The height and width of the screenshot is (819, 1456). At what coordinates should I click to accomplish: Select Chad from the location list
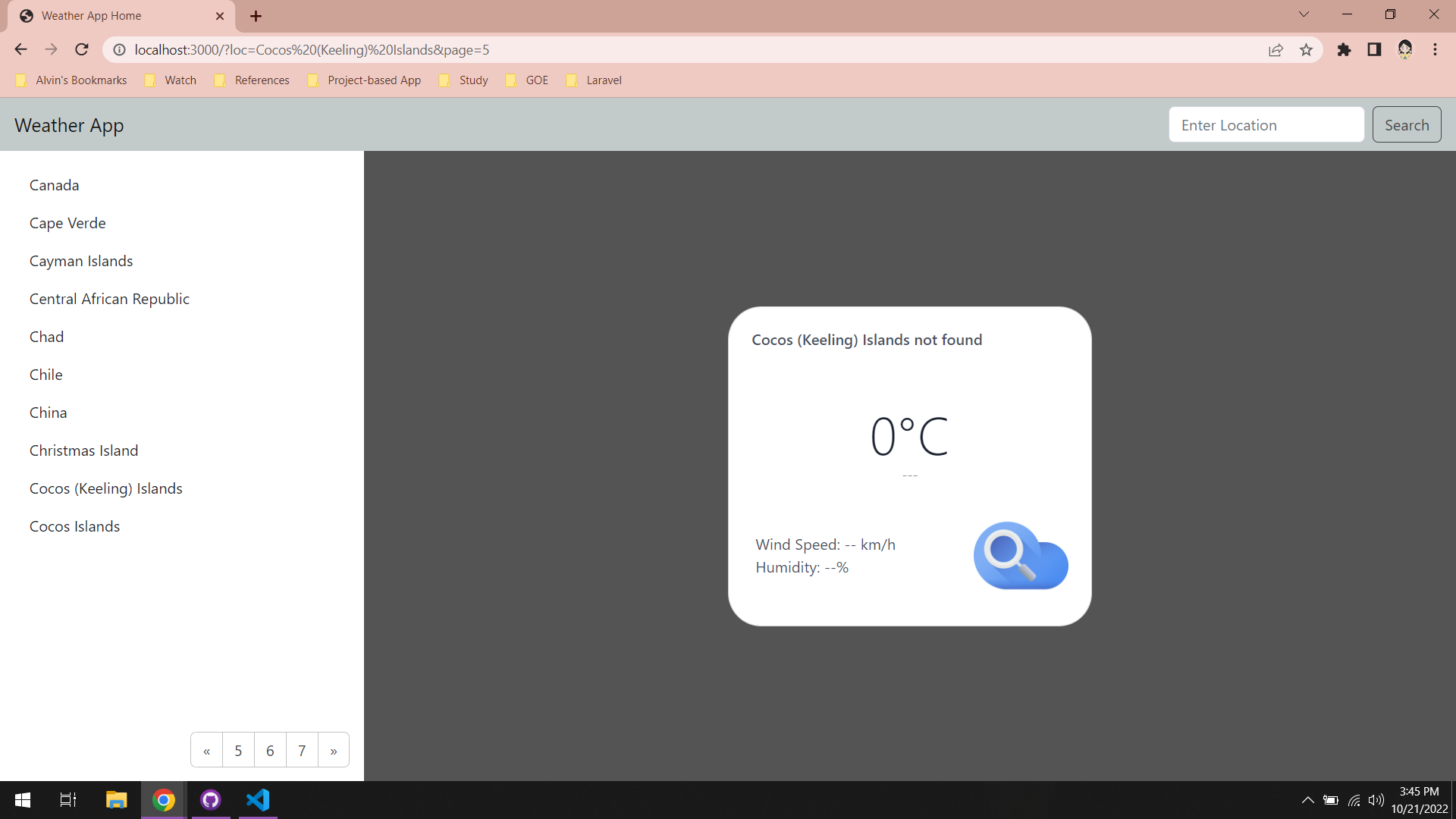tap(46, 337)
